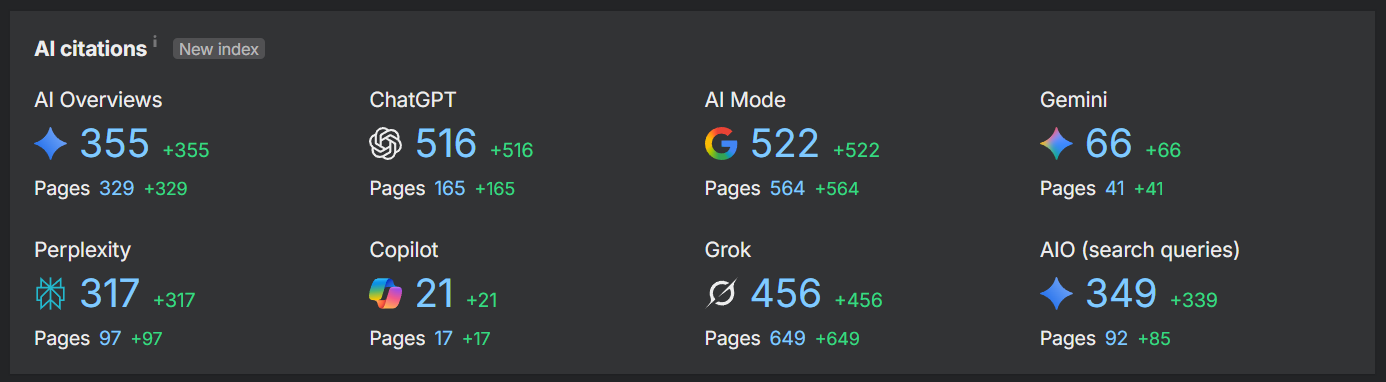Click the +97 pages change under Perplexity
The height and width of the screenshot is (382, 1386).
click(x=147, y=338)
